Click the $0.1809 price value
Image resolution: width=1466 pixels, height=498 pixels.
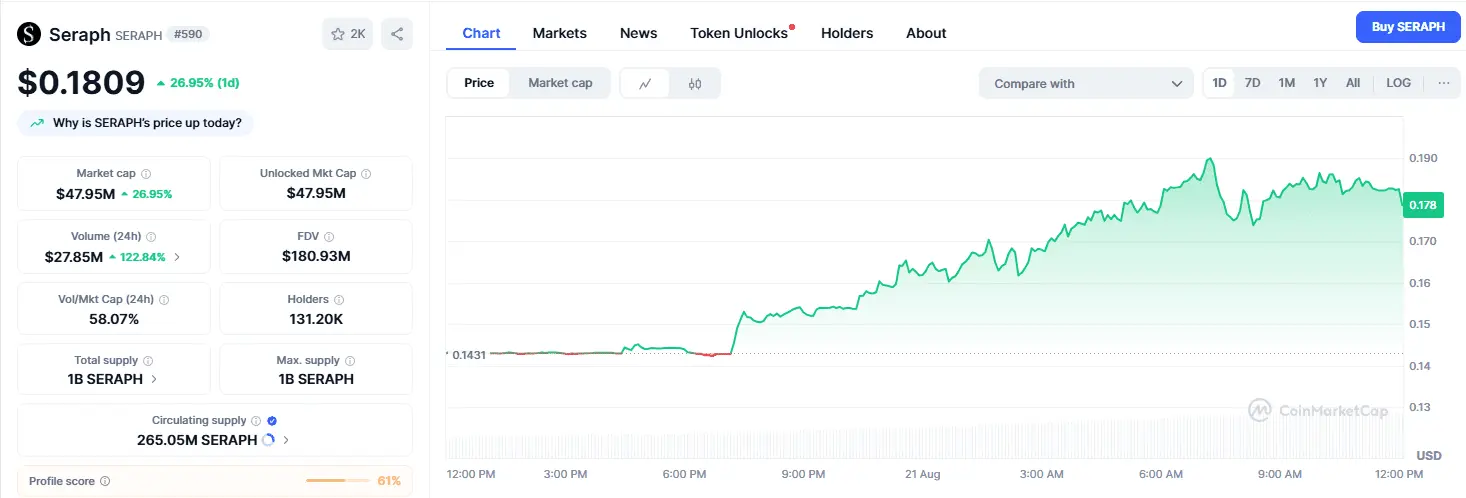81,83
